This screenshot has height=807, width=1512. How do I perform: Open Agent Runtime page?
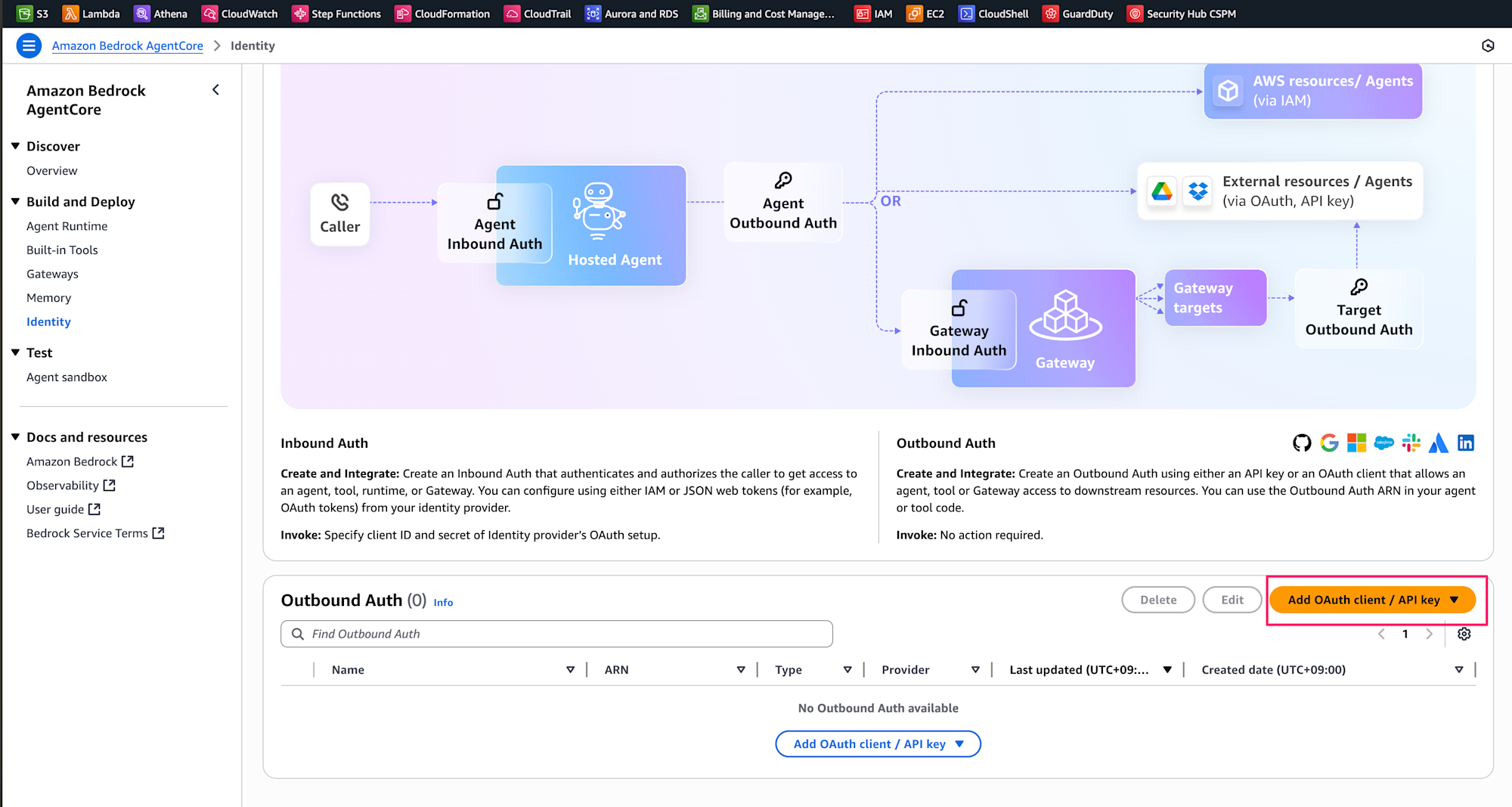pos(67,226)
